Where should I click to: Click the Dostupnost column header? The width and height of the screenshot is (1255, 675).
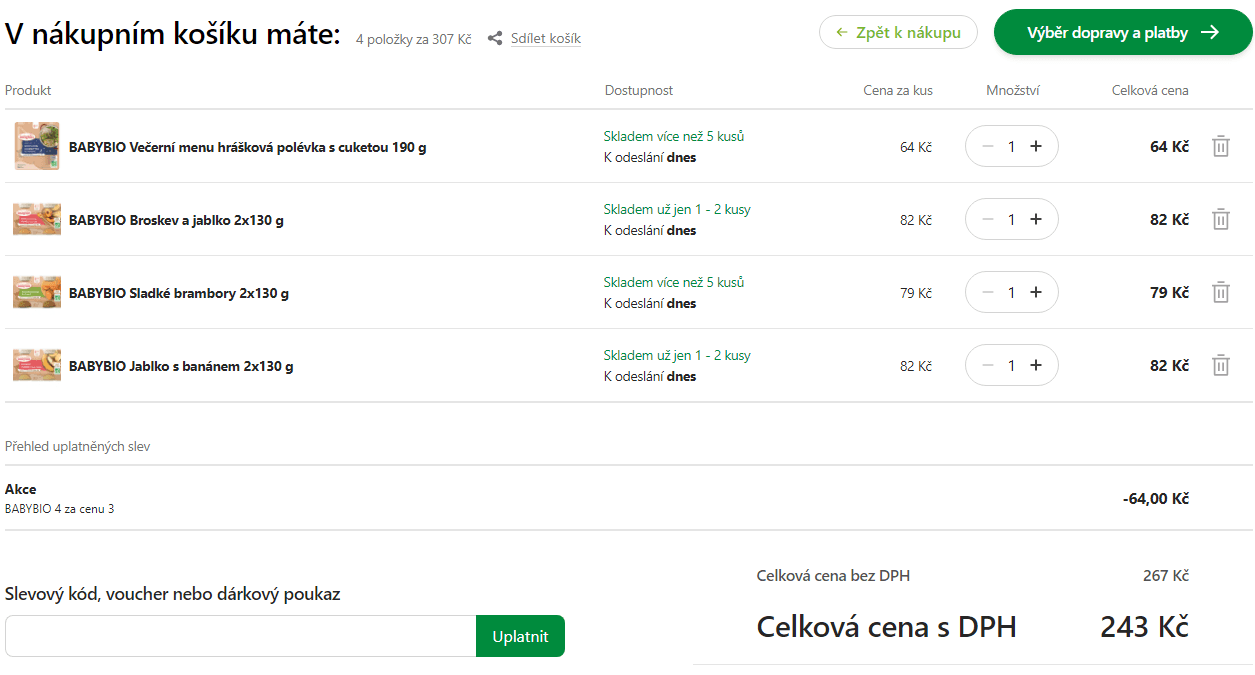639,90
